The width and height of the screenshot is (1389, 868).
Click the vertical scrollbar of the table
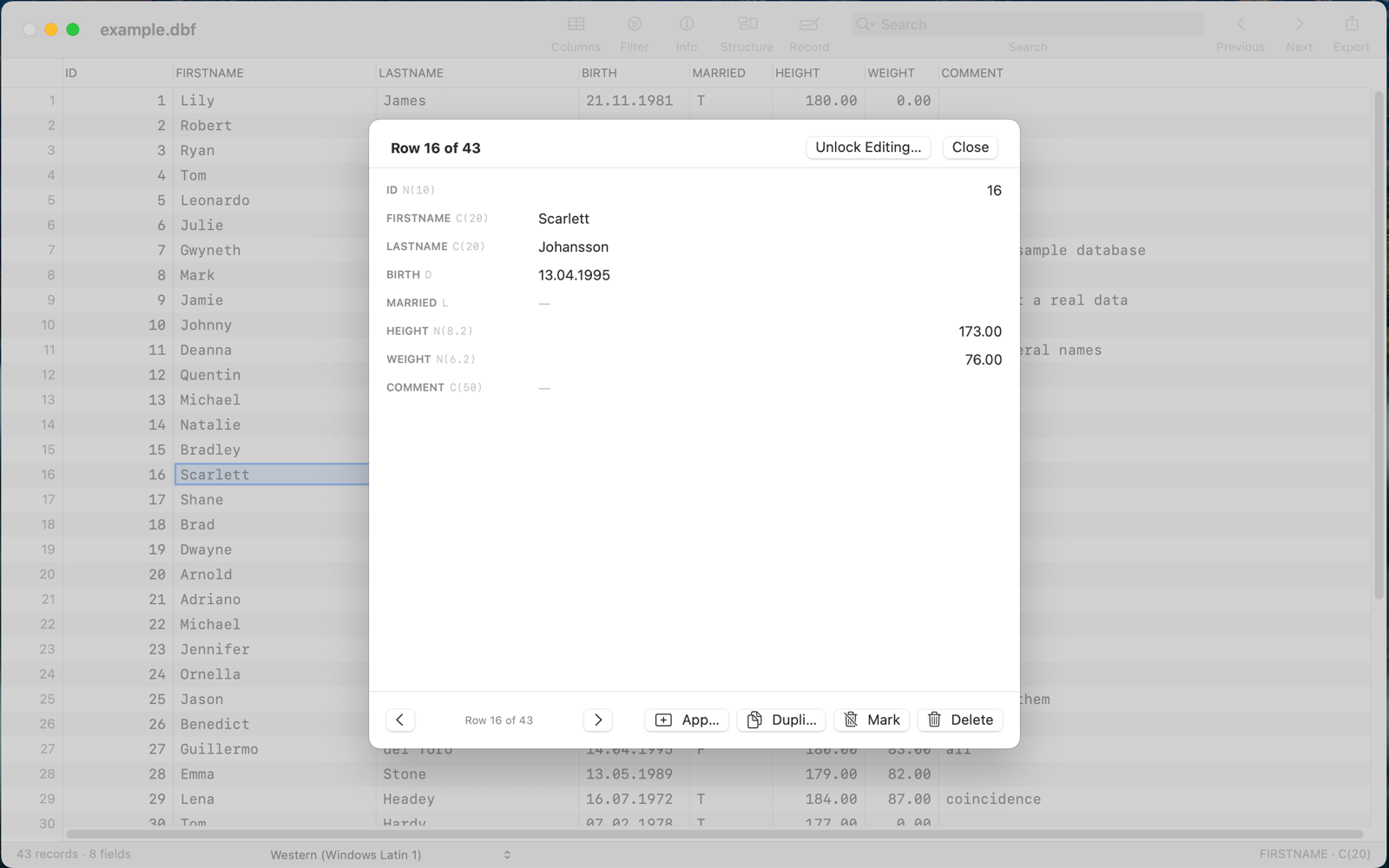pyautogui.click(x=1379, y=345)
